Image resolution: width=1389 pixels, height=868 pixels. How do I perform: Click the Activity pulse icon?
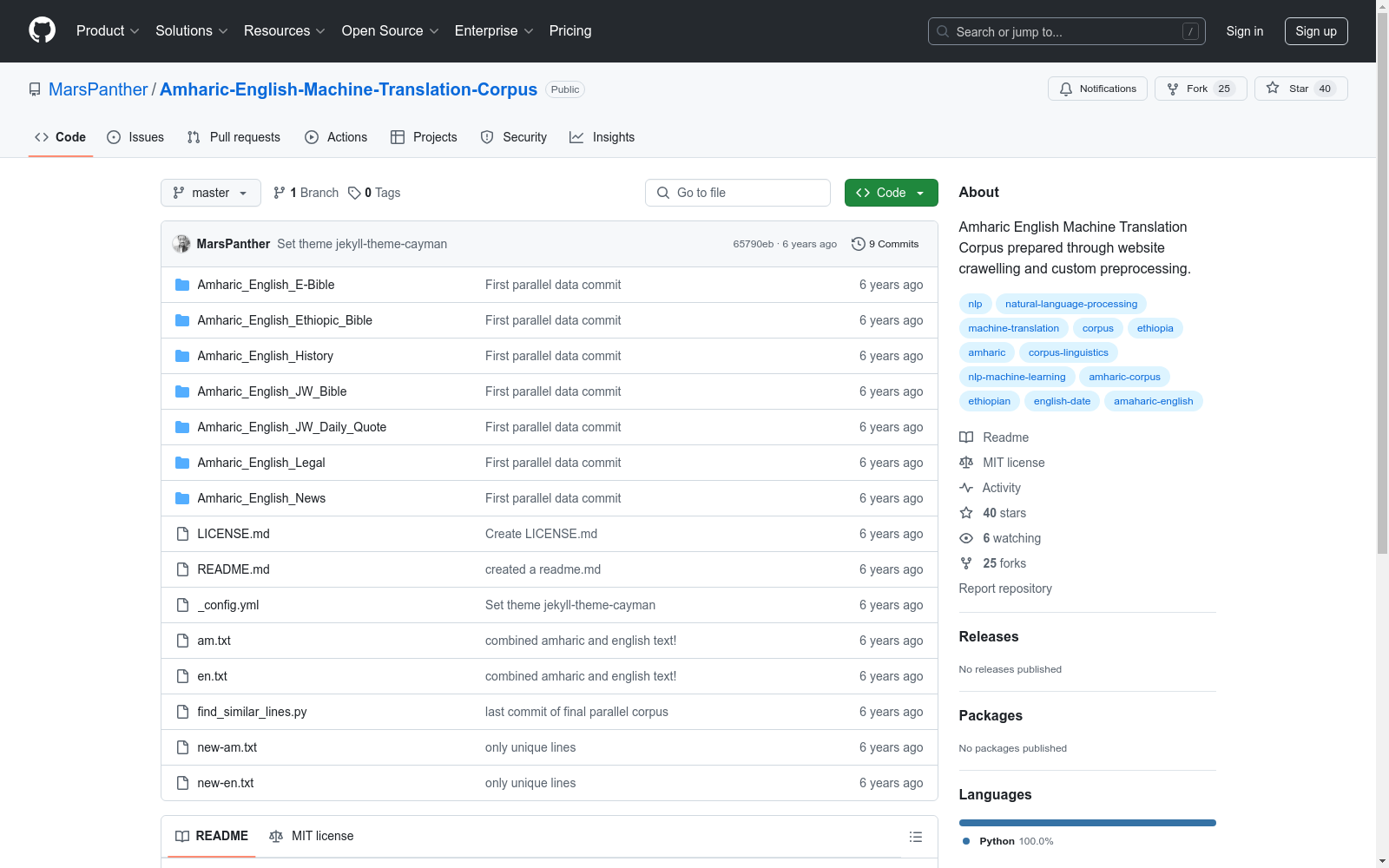click(x=966, y=488)
